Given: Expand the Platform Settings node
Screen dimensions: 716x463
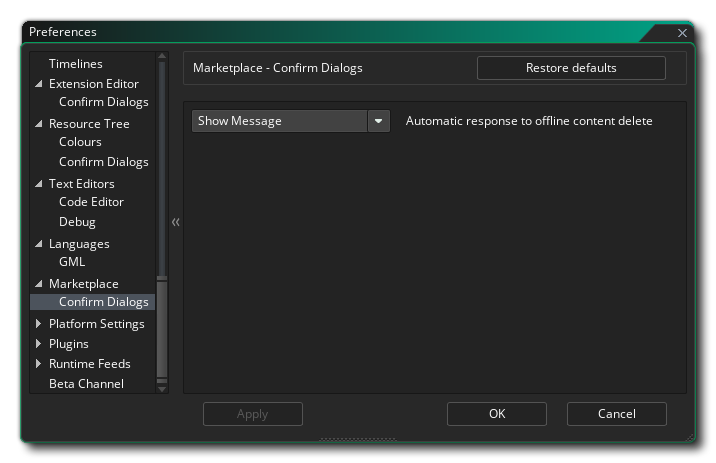Looking at the screenshot, I should pyautogui.click(x=38, y=324).
